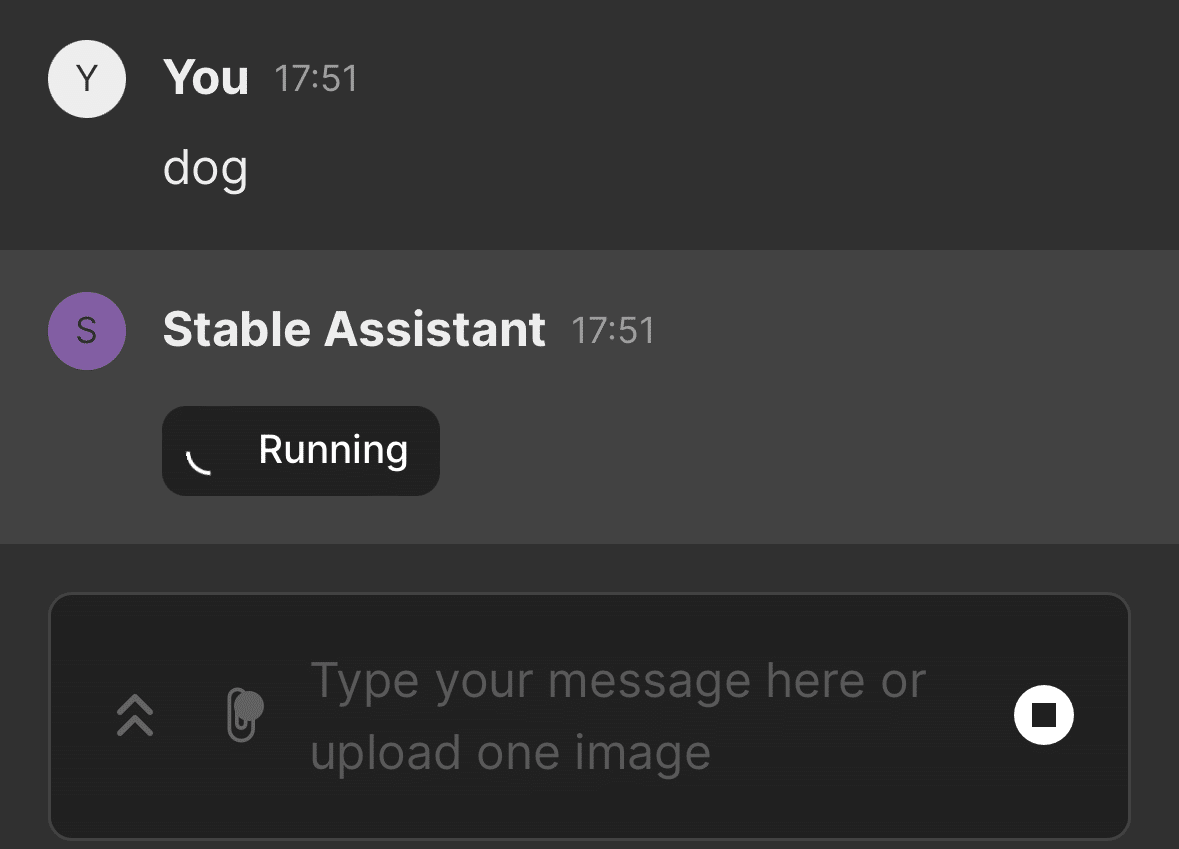The image size is (1179, 849).
Task: Click the letter Y inside the white avatar
Action: pos(87,79)
